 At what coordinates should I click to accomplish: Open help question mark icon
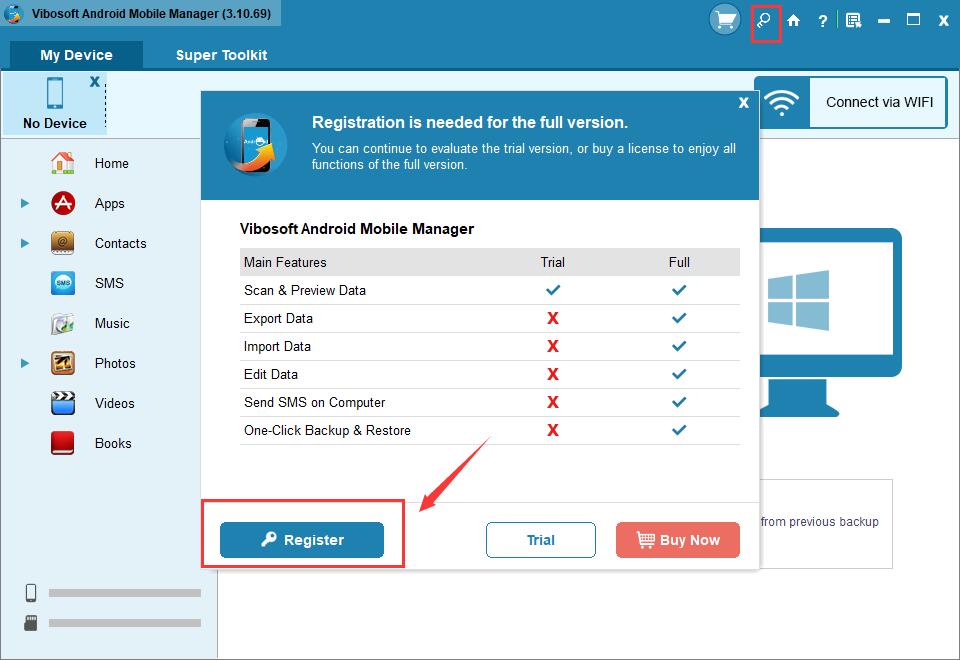(823, 21)
